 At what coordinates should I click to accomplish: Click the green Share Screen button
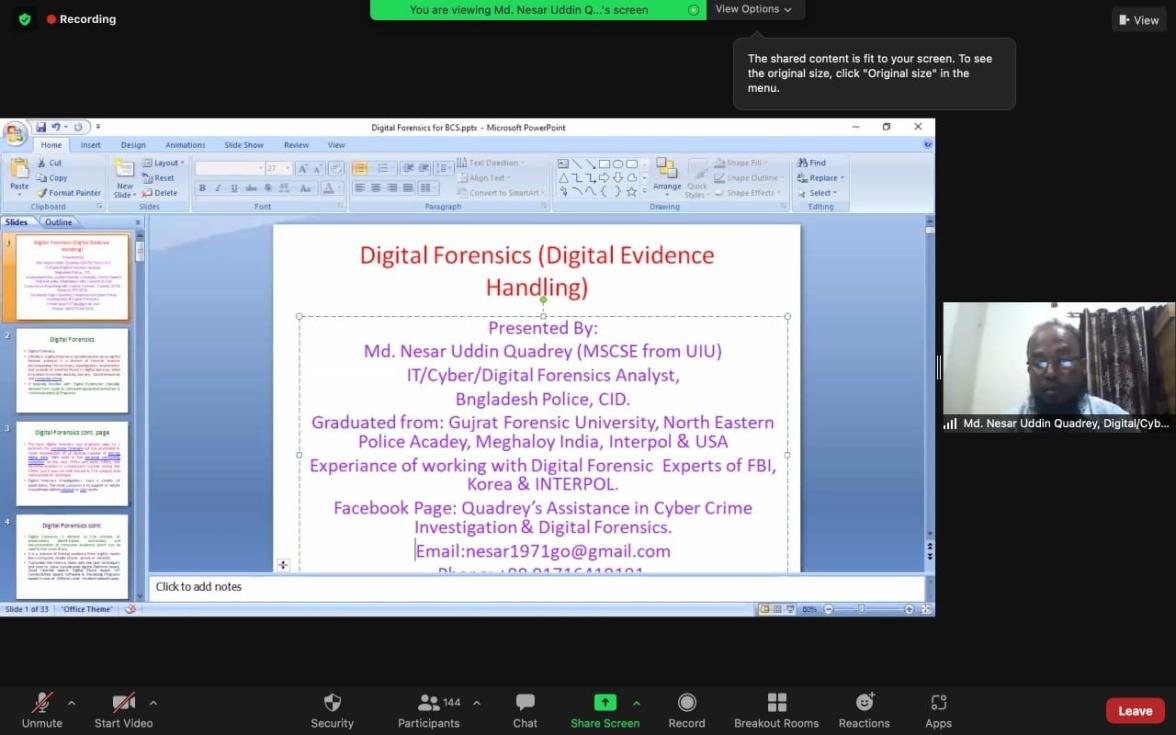point(604,710)
